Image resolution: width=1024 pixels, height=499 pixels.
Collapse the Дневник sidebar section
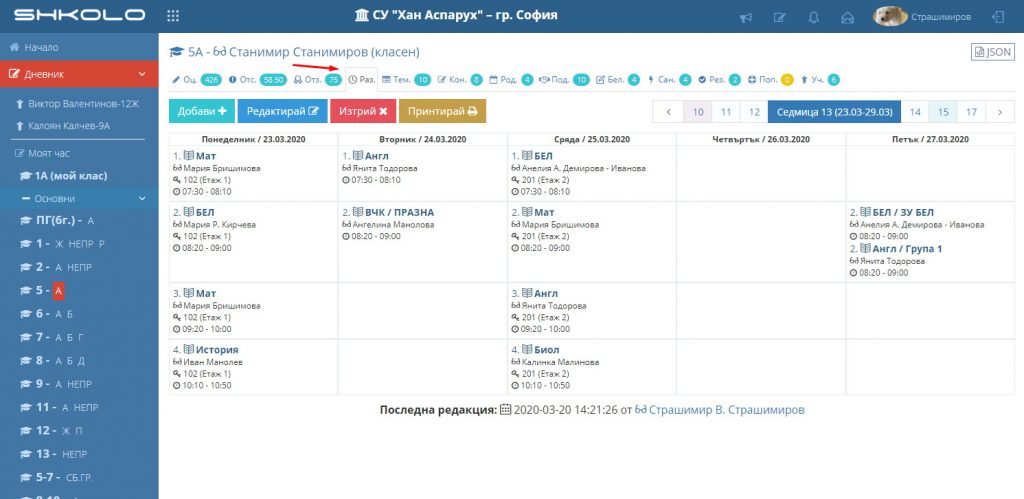(x=79, y=74)
